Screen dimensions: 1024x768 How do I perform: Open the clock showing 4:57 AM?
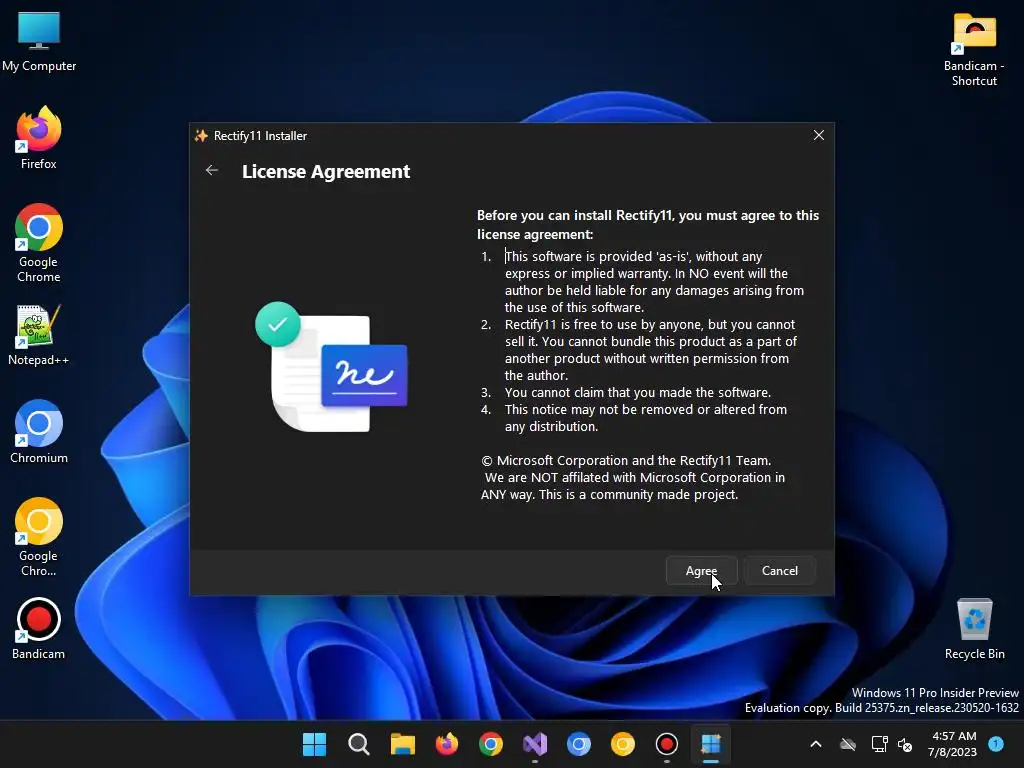tap(952, 744)
